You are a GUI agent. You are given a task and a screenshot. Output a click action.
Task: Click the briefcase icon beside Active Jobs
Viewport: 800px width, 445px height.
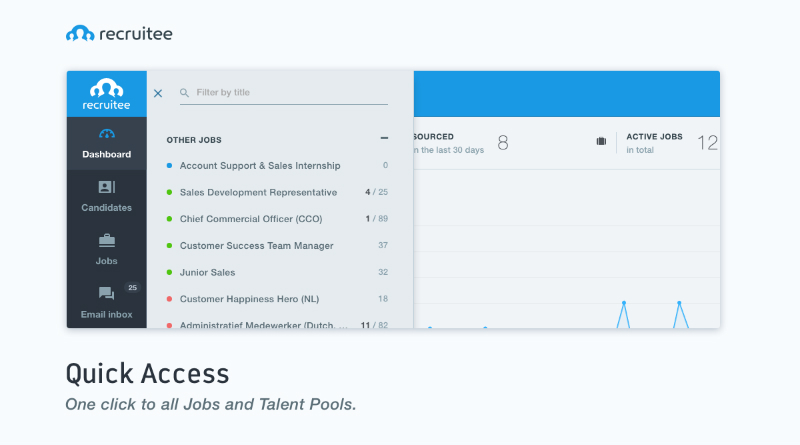601,141
